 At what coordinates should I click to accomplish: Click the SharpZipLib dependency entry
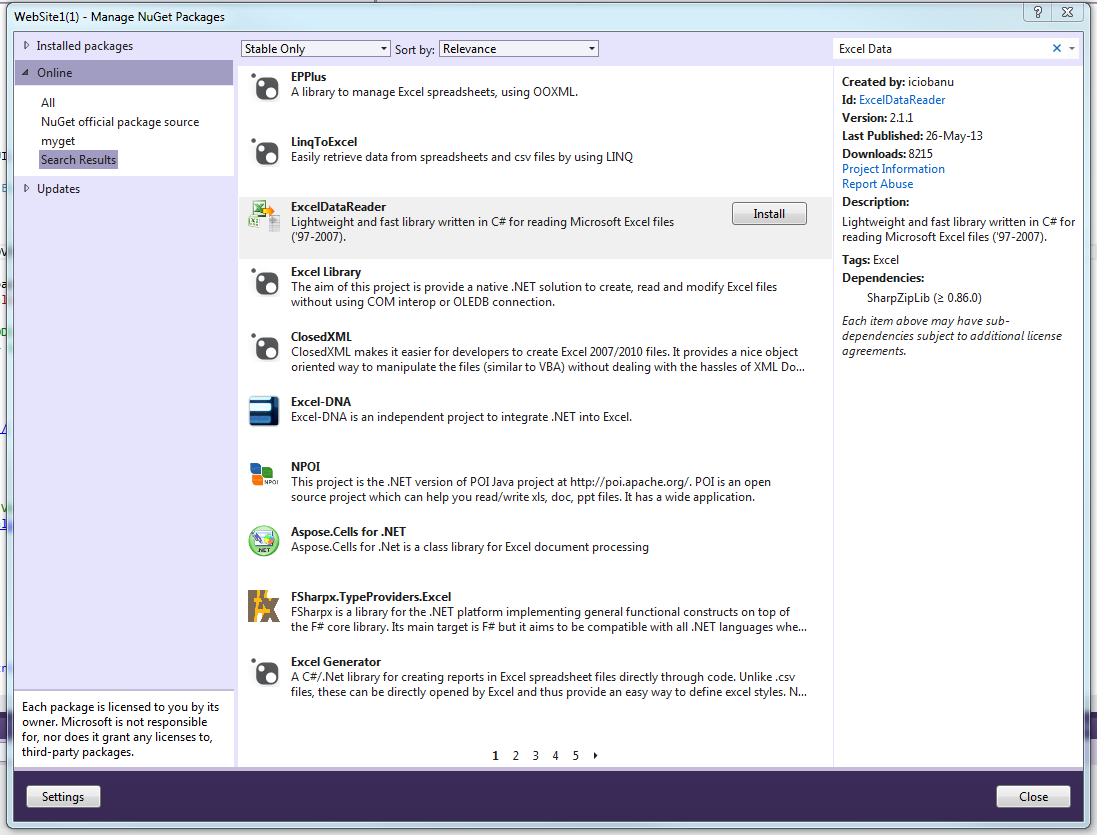click(x=924, y=298)
